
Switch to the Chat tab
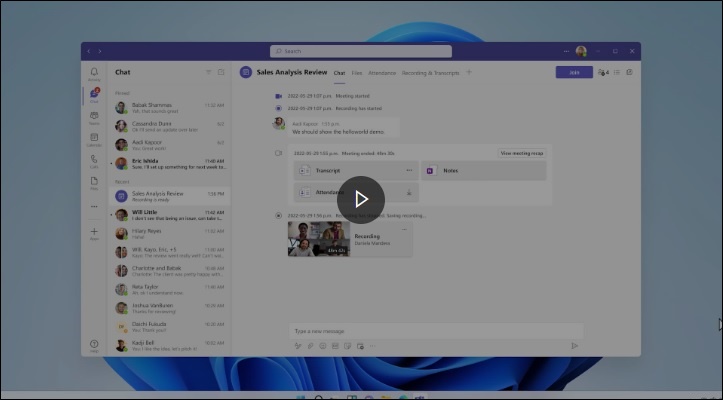click(x=339, y=73)
